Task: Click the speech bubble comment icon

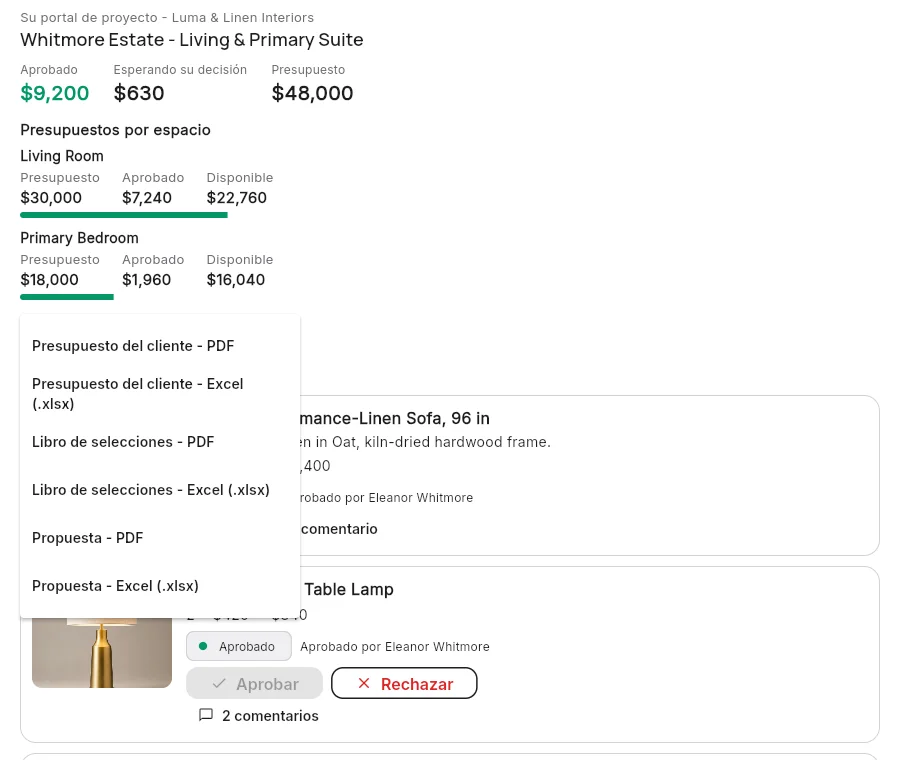Action: [205, 715]
